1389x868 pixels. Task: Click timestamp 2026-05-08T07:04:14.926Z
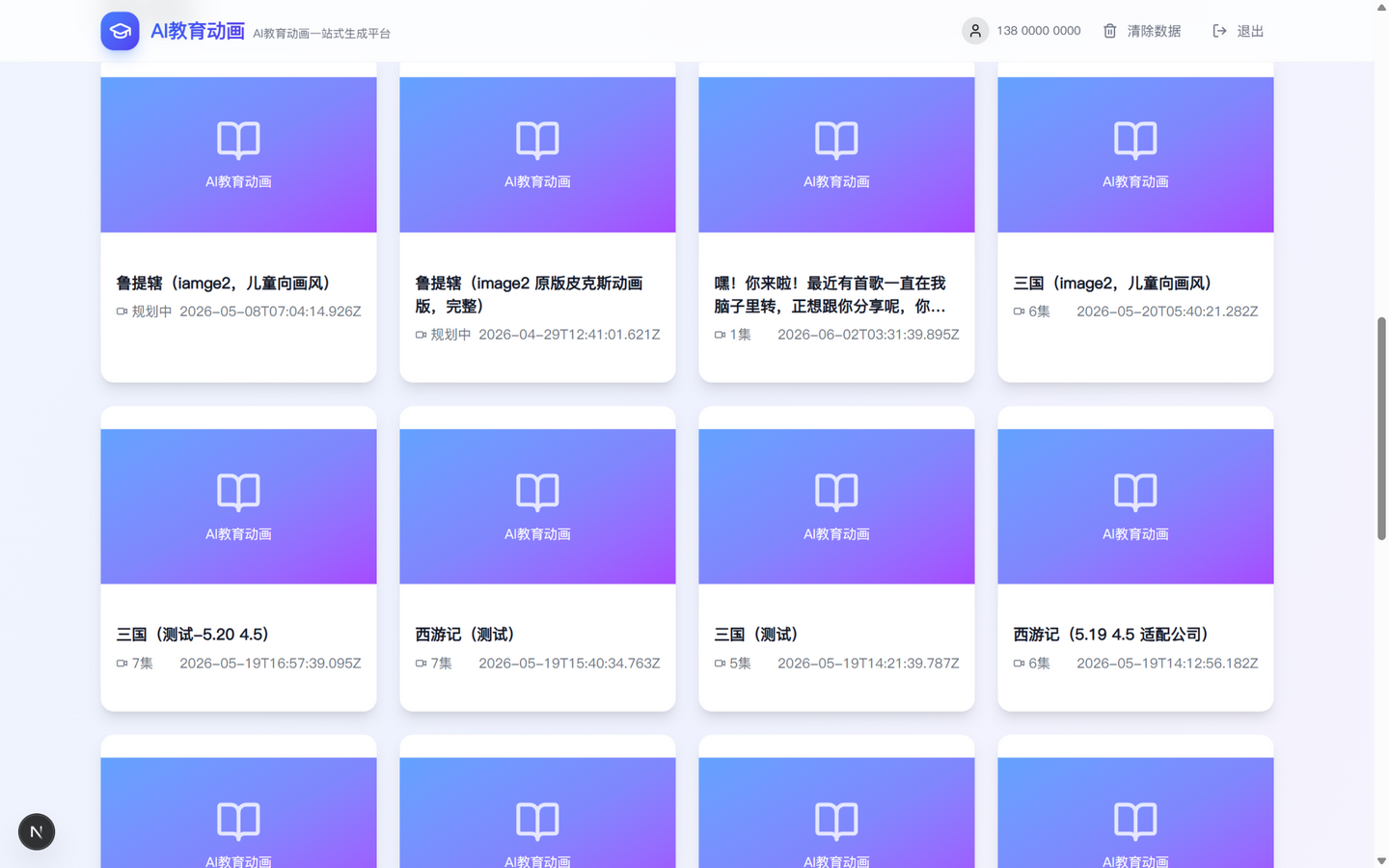(270, 312)
